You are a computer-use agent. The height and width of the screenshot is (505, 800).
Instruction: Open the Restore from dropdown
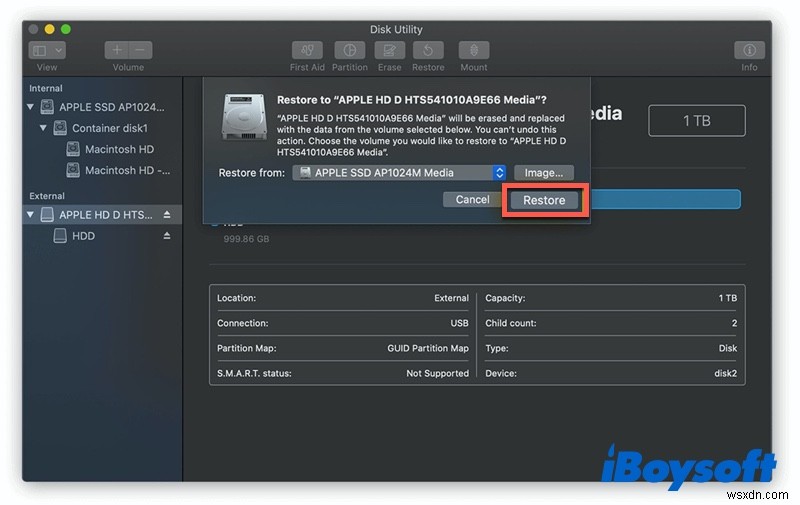click(399, 173)
